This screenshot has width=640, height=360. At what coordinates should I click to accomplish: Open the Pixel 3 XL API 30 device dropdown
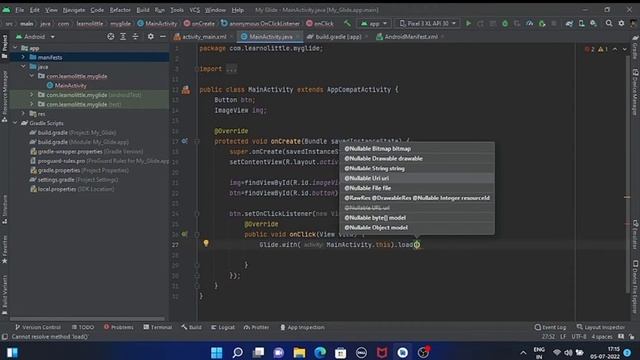point(427,24)
